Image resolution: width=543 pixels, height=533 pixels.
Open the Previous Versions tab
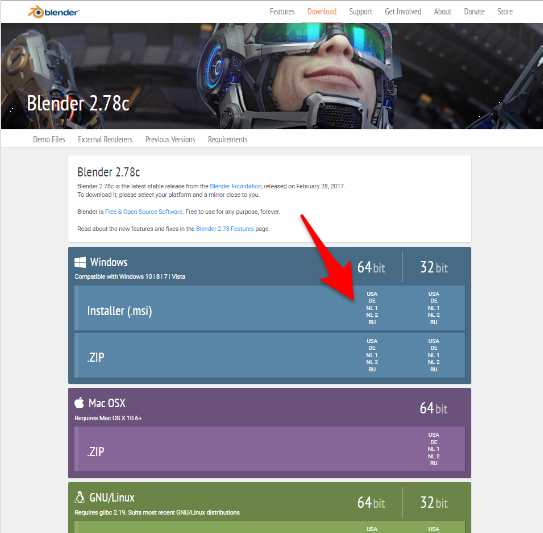coord(170,139)
